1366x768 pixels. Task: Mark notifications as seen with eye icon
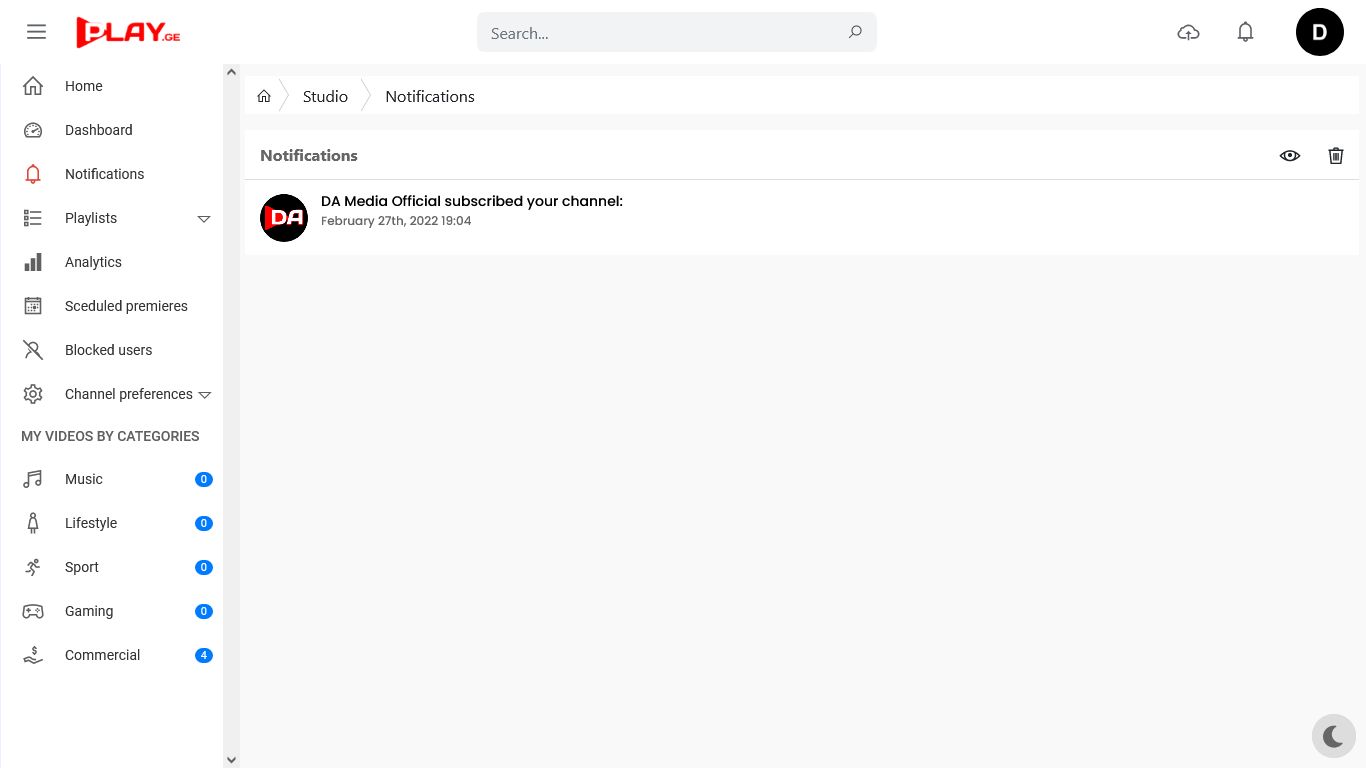[x=1290, y=156]
